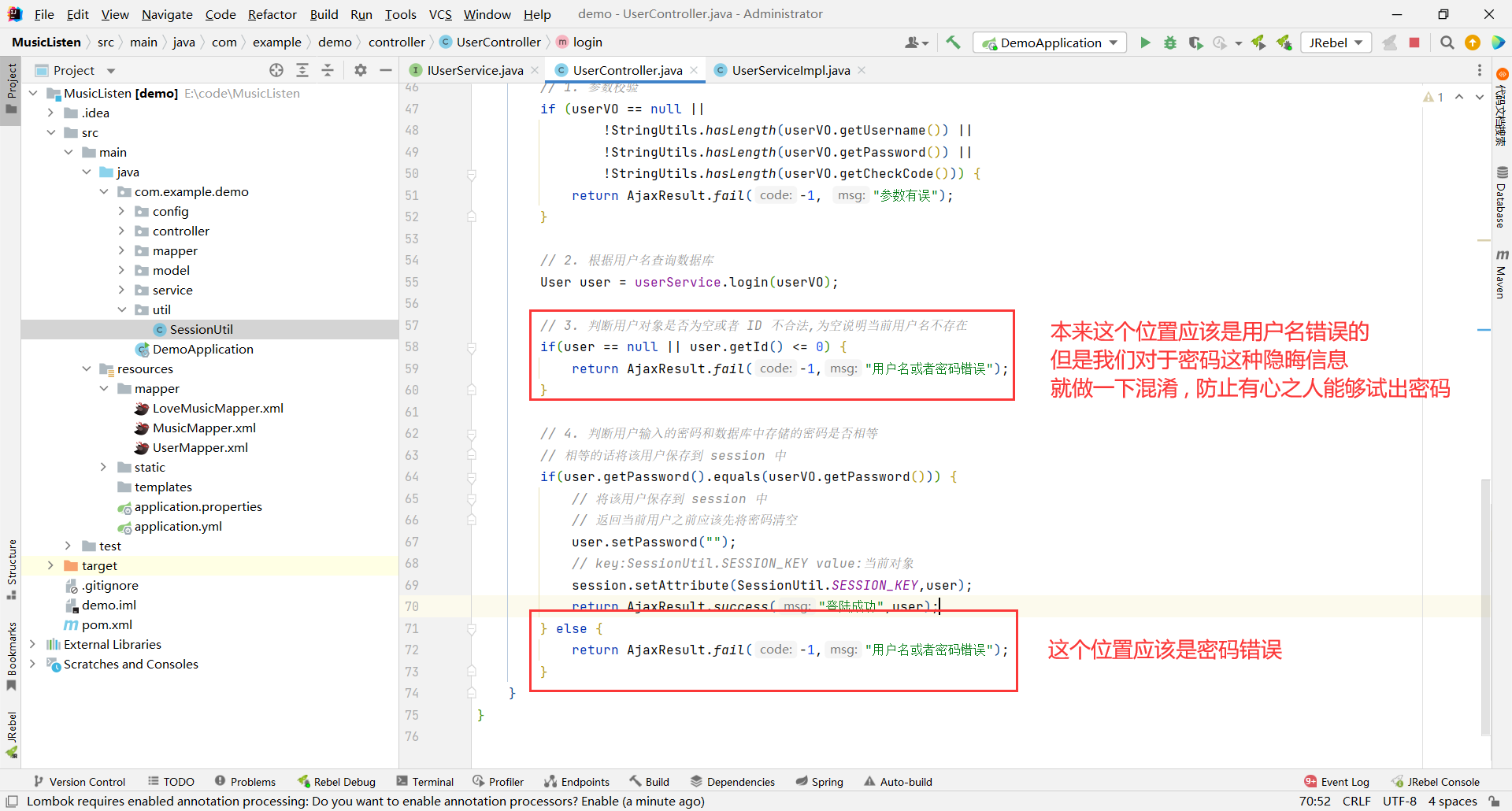Click the 4 spaces indent setting
Screen dimensions: 1512x811
1453,802
